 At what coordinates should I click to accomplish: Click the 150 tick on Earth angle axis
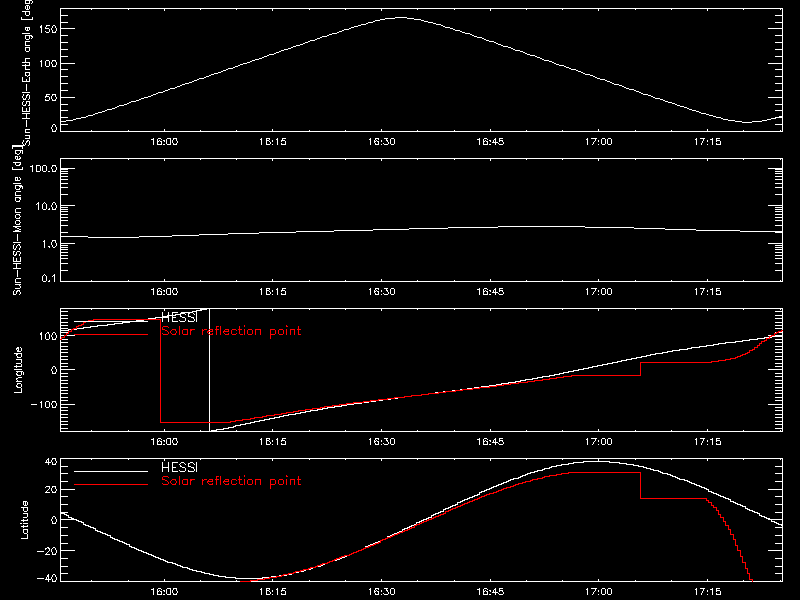point(48,29)
